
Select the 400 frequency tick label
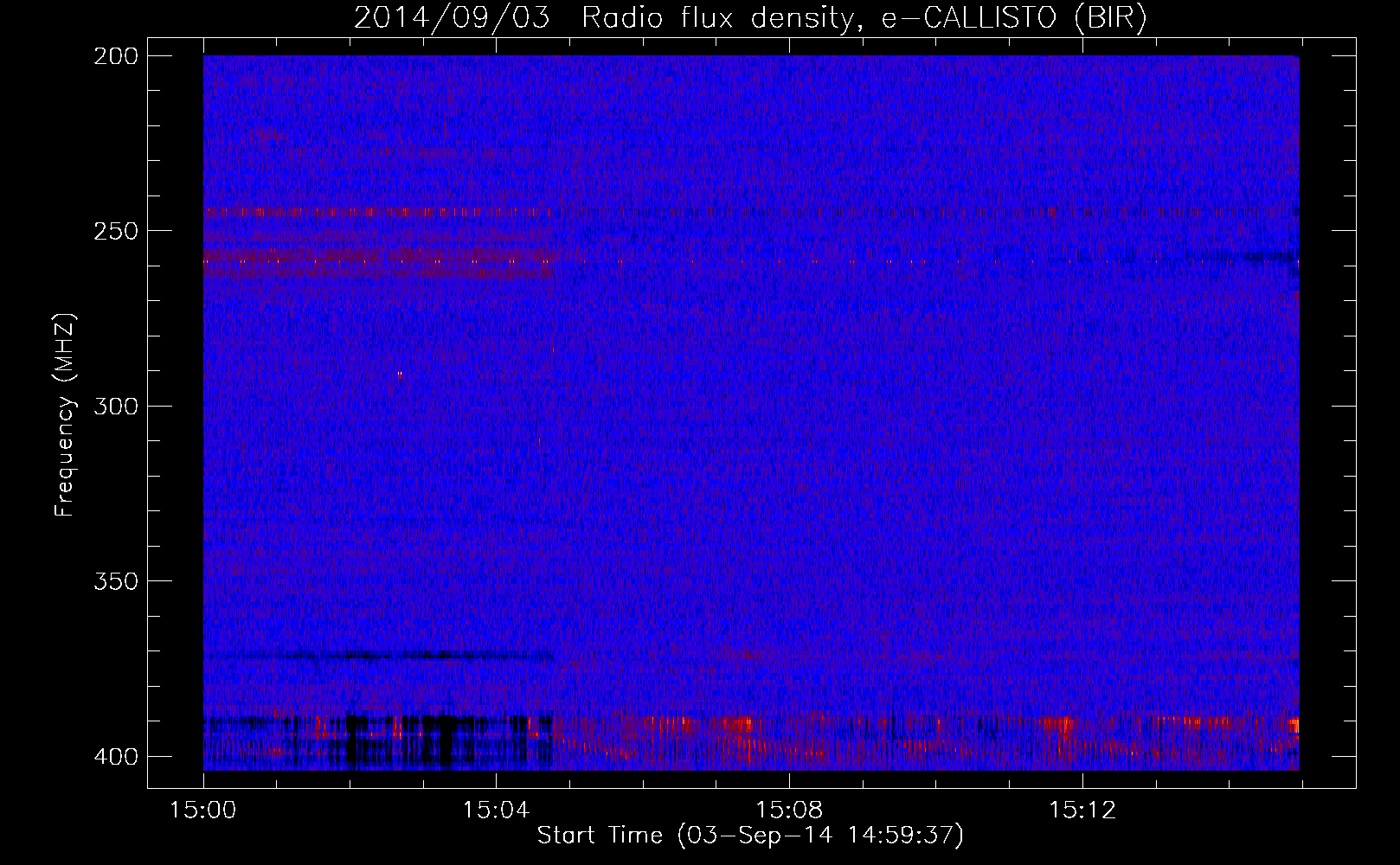coord(115,756)
